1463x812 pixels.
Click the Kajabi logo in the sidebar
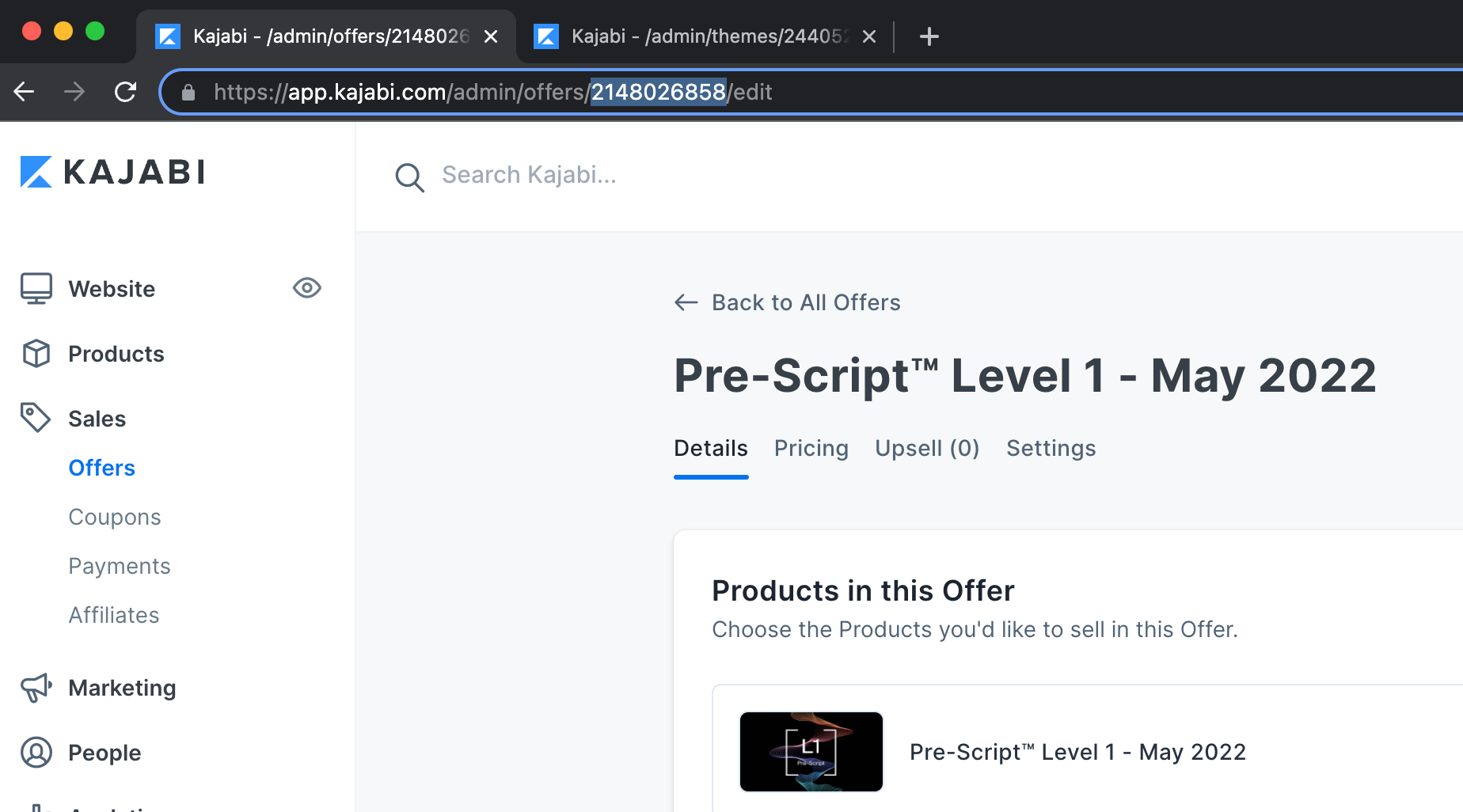(x=112, y=172)
